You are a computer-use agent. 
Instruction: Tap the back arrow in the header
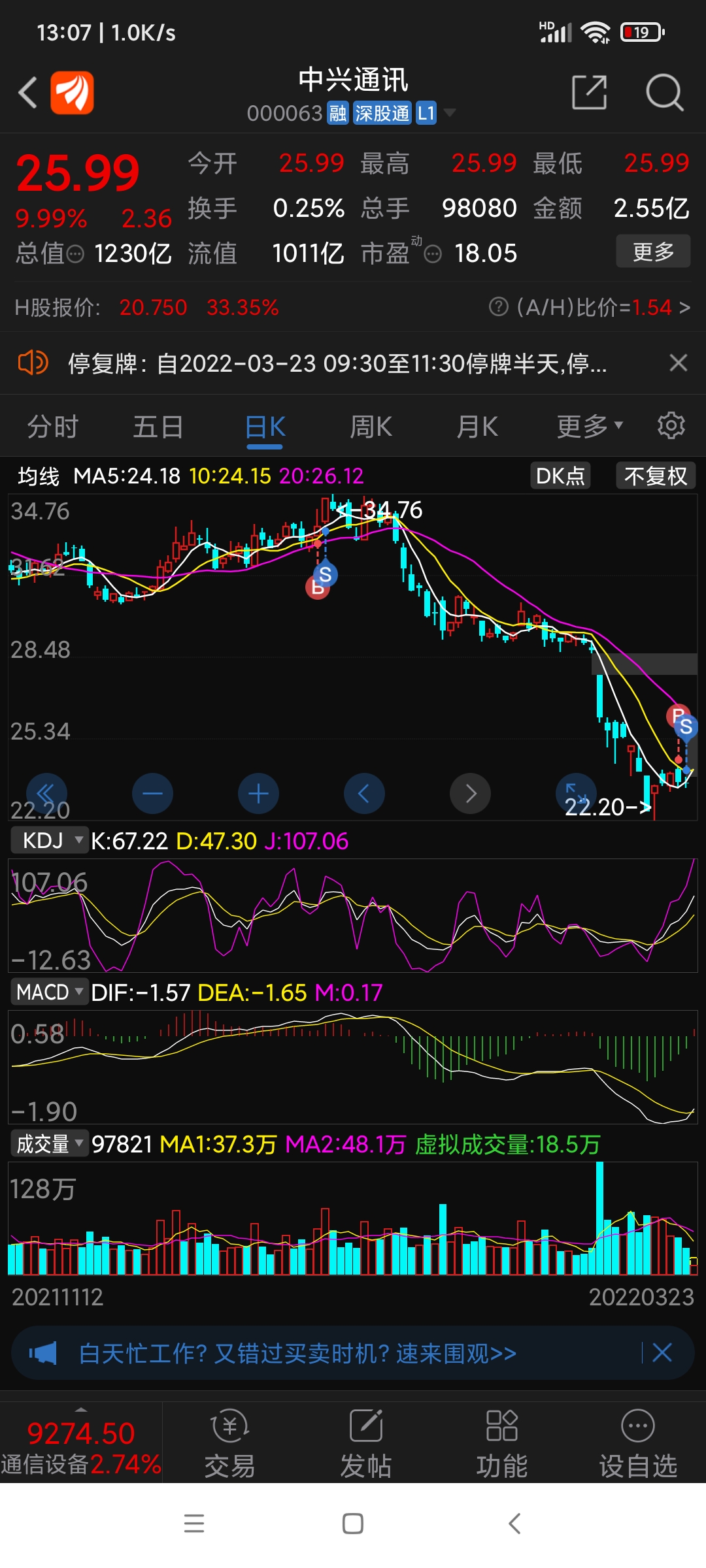click(27, 93)
